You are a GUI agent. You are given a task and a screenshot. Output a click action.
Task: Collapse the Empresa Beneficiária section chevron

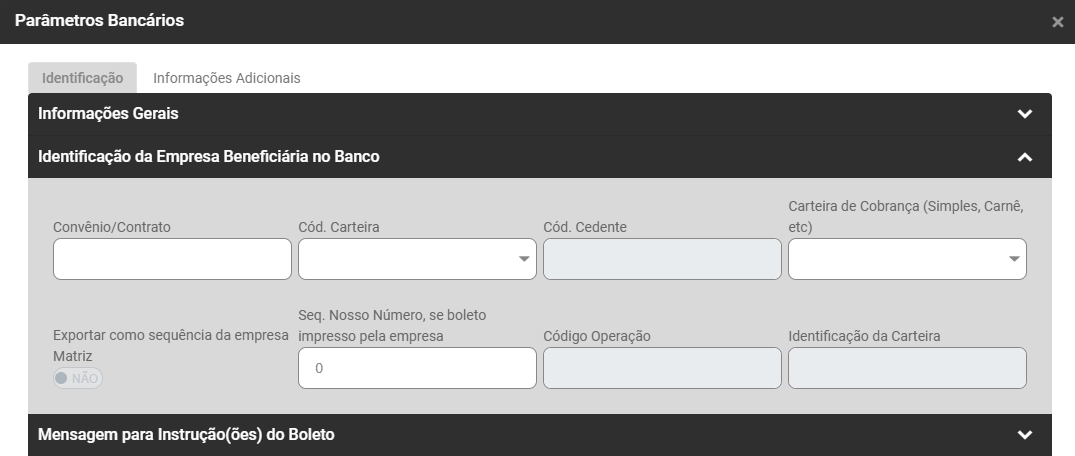(x=1024, y=157)
